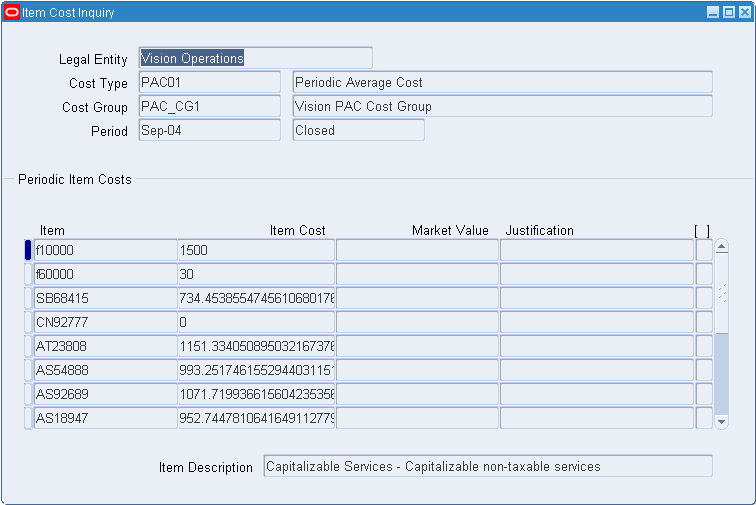Image resolution: width=756 pixels, height=505 pixels.
Task: Click item cost starting 734.4538
Action: point(256,298)
